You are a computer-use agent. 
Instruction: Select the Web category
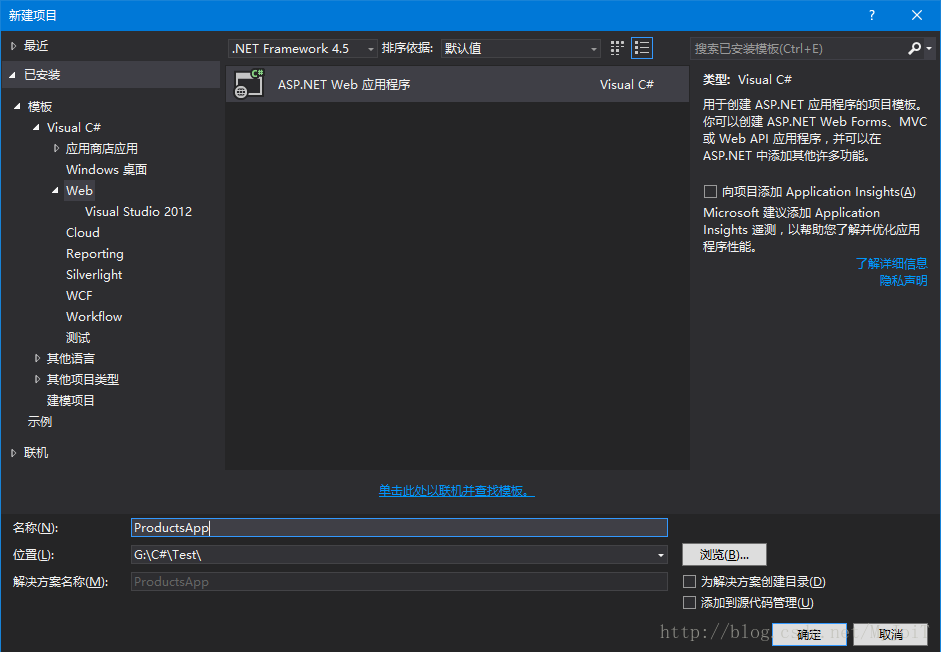point(79,190)
